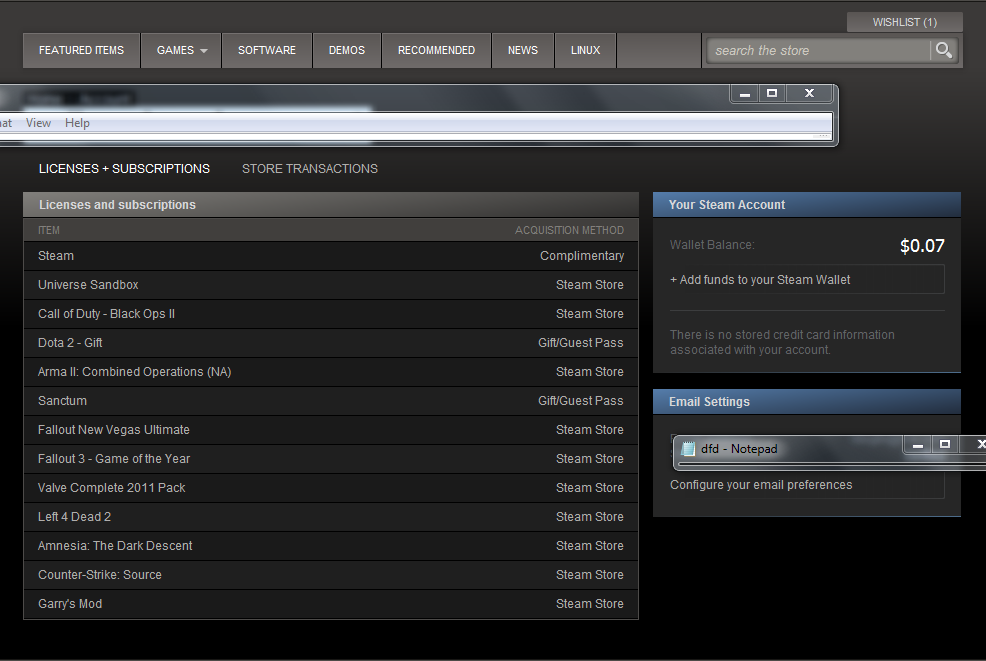Click the Item column header
This screenshot has width=986, height=661.
(49, 230)
